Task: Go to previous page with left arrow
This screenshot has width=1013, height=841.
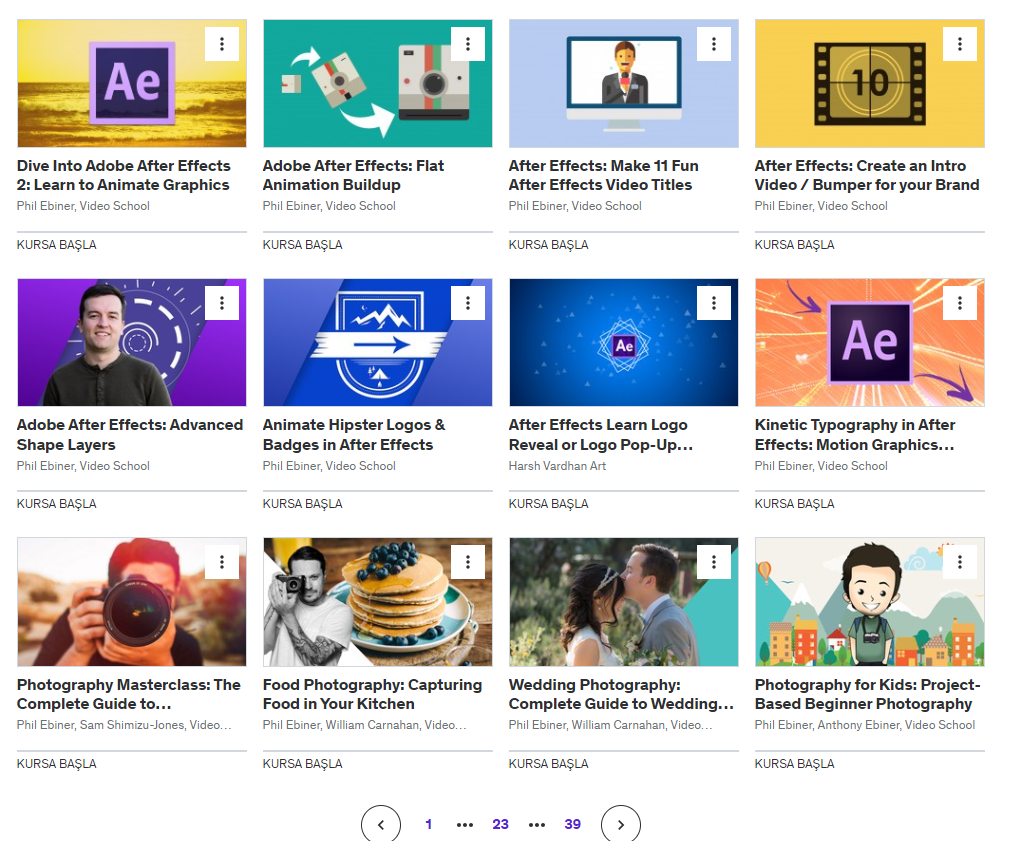Action: (381, 824)
